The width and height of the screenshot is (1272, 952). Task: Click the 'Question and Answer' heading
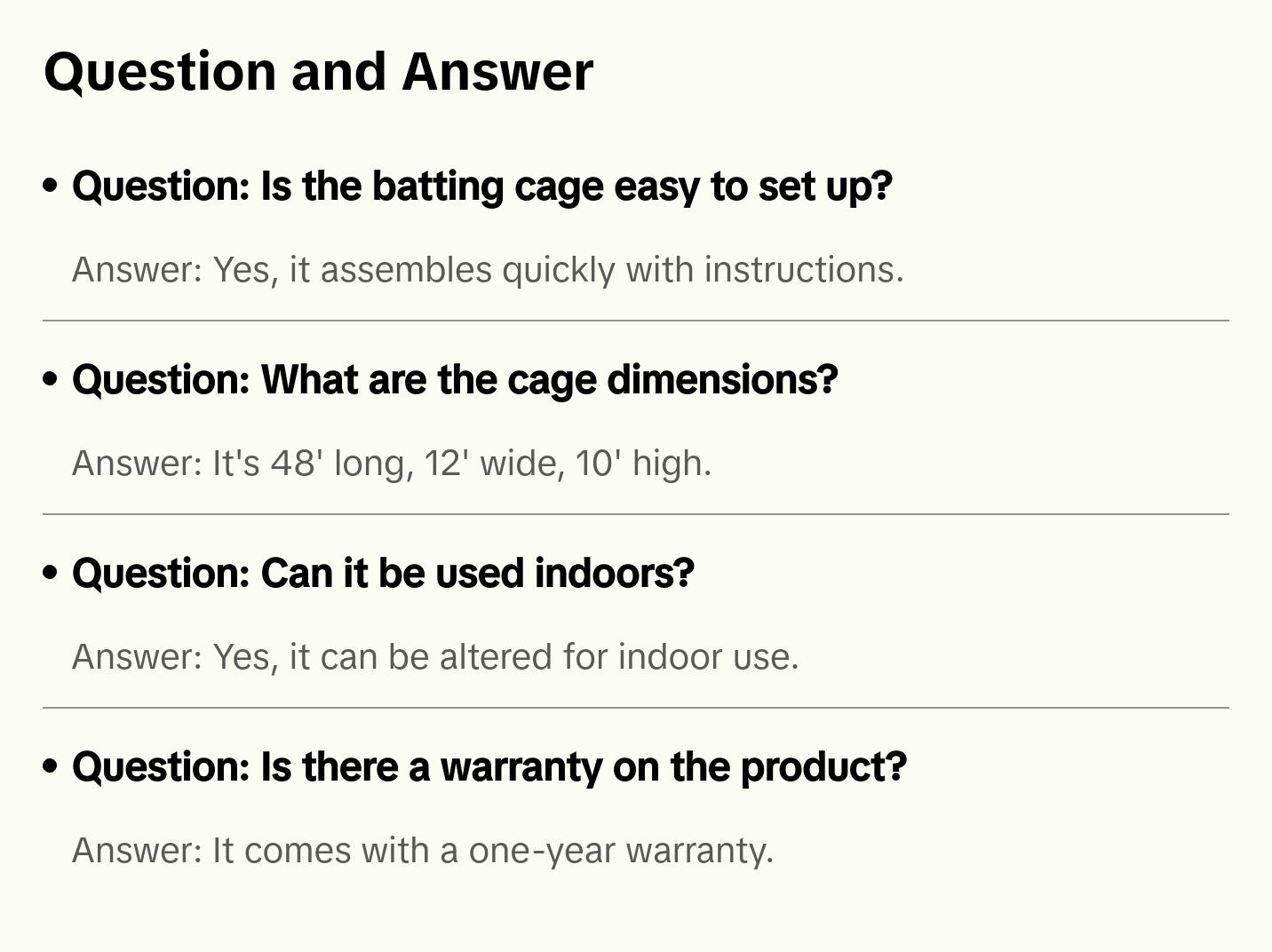(x=318, y=72)
